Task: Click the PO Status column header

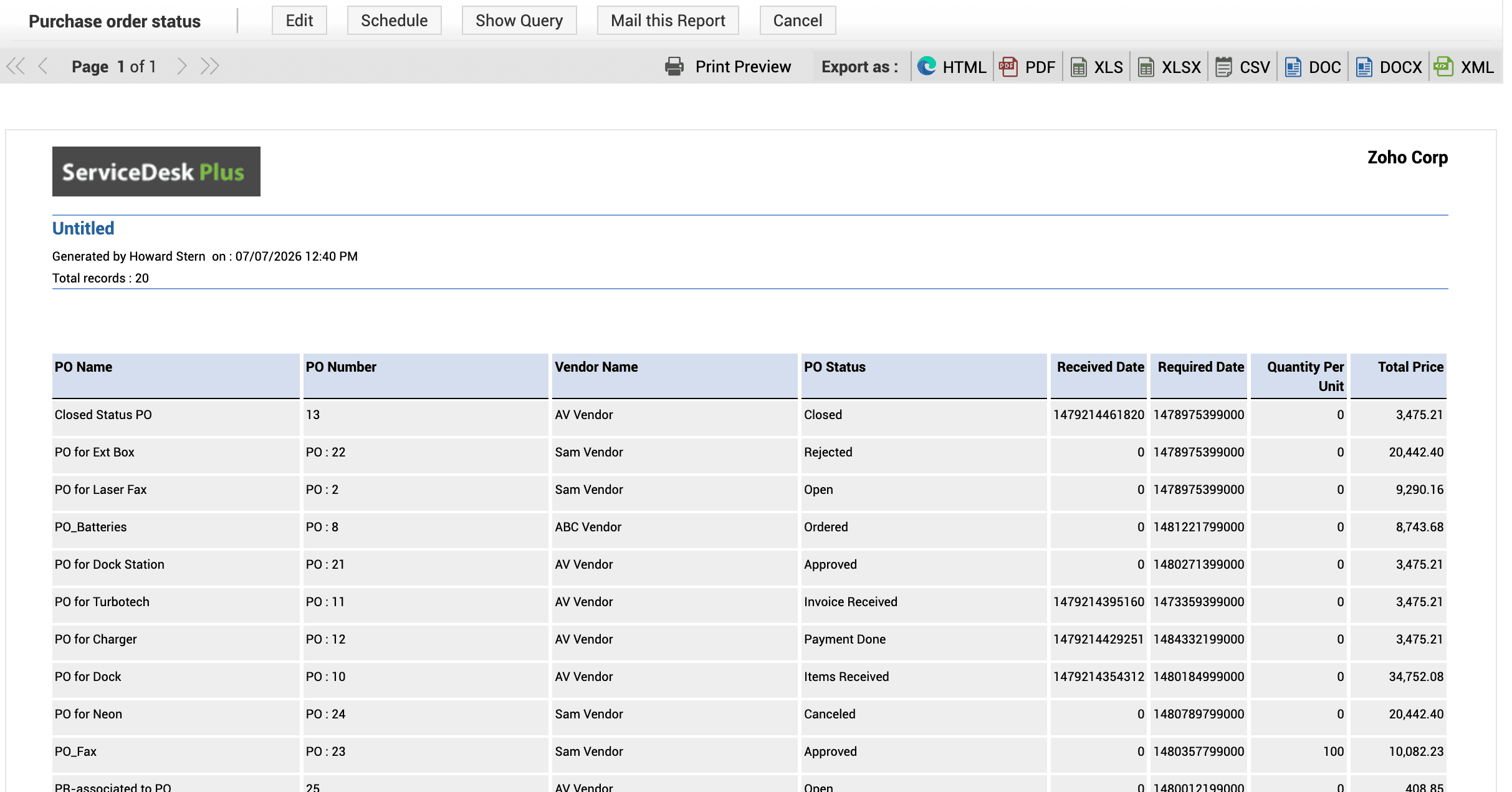Action: tap(924, 375)
